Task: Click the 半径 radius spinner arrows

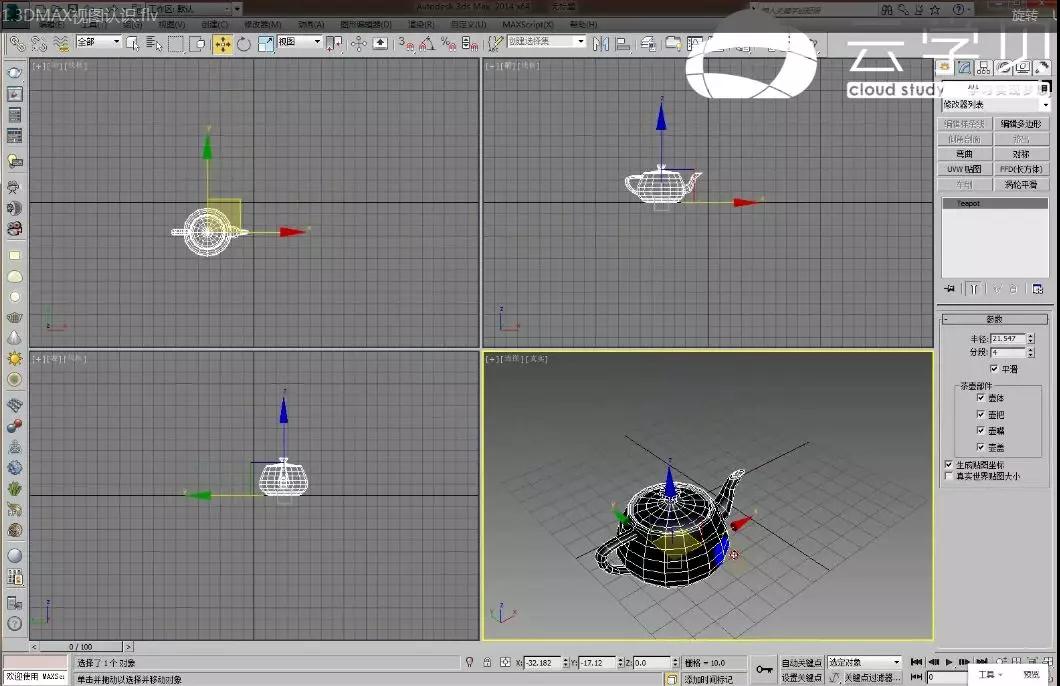Action: point(1030,339)
